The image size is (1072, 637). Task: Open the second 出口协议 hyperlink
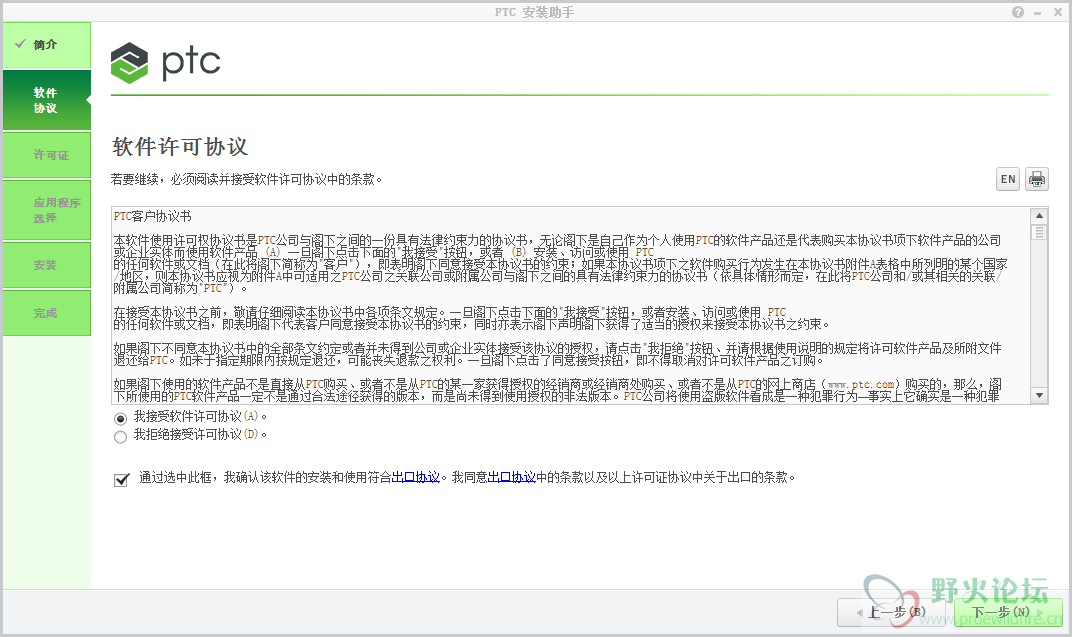point(511,477)
